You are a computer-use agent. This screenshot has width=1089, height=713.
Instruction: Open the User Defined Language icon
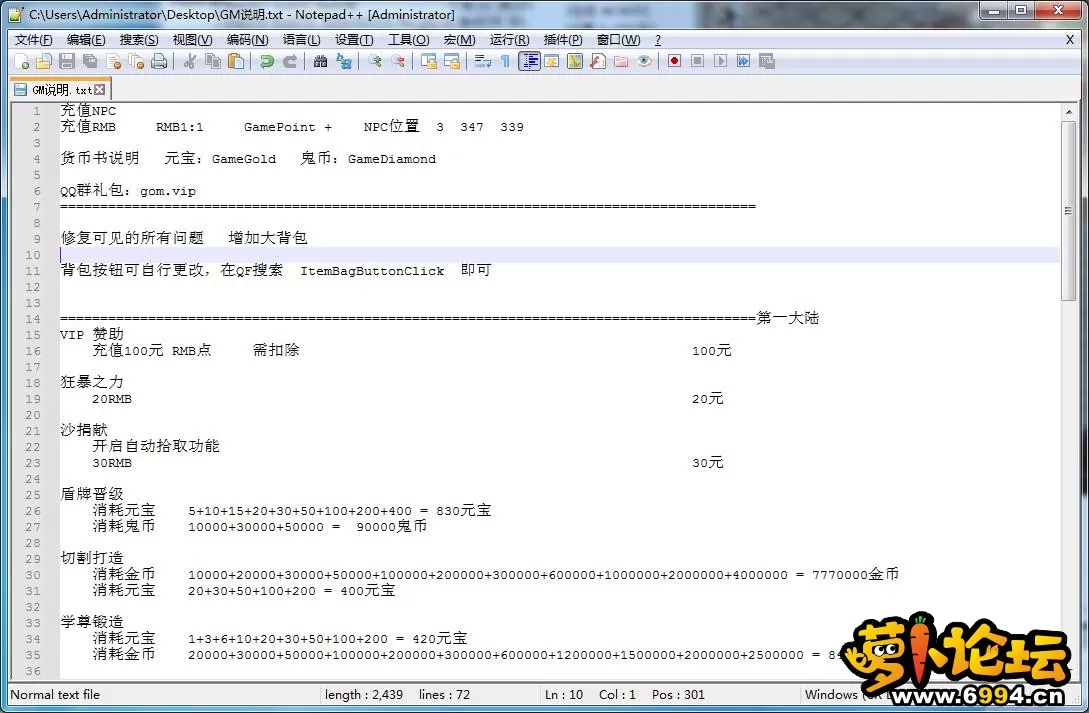pyautogui.click(x=552, y=62)
